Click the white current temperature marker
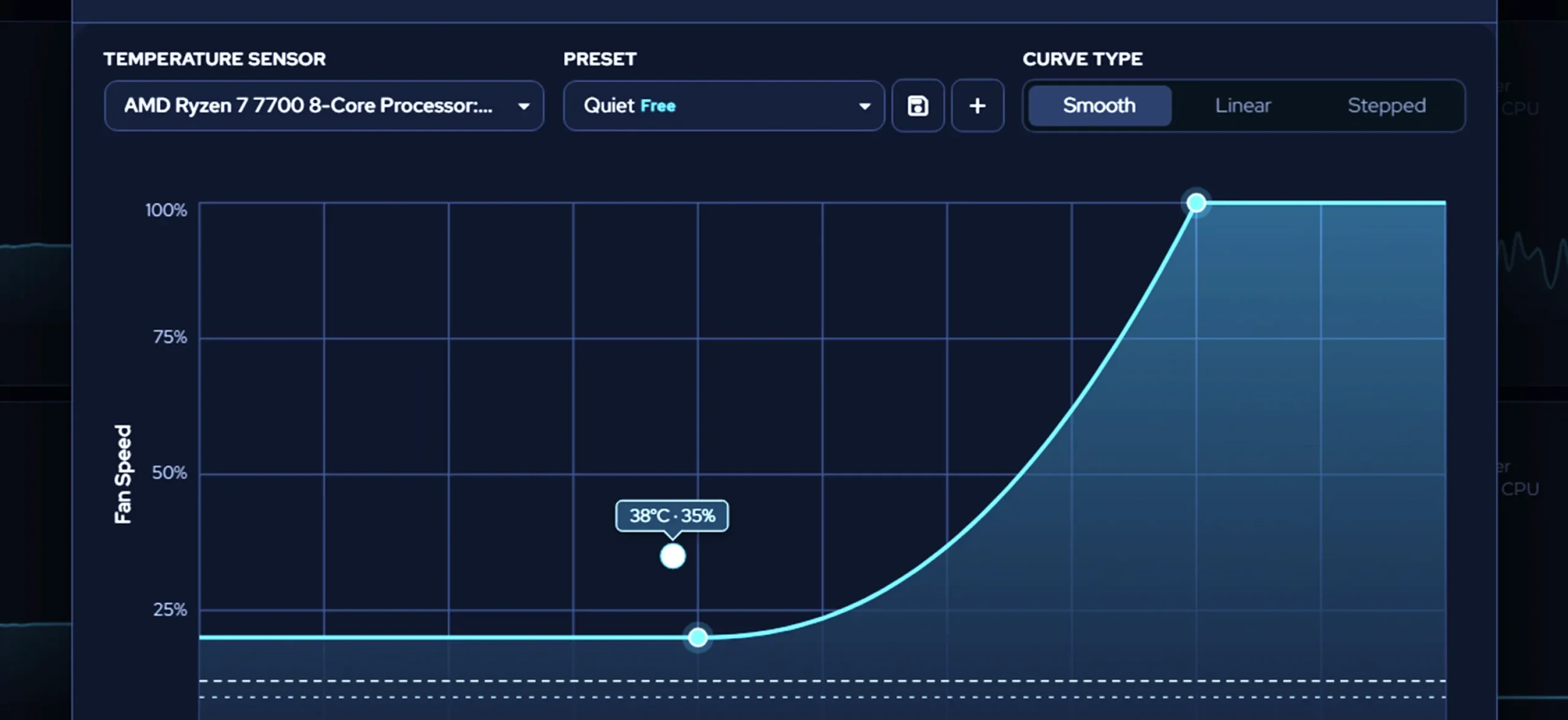Viewport: 1568px width, 720px height. pos(673,556)
